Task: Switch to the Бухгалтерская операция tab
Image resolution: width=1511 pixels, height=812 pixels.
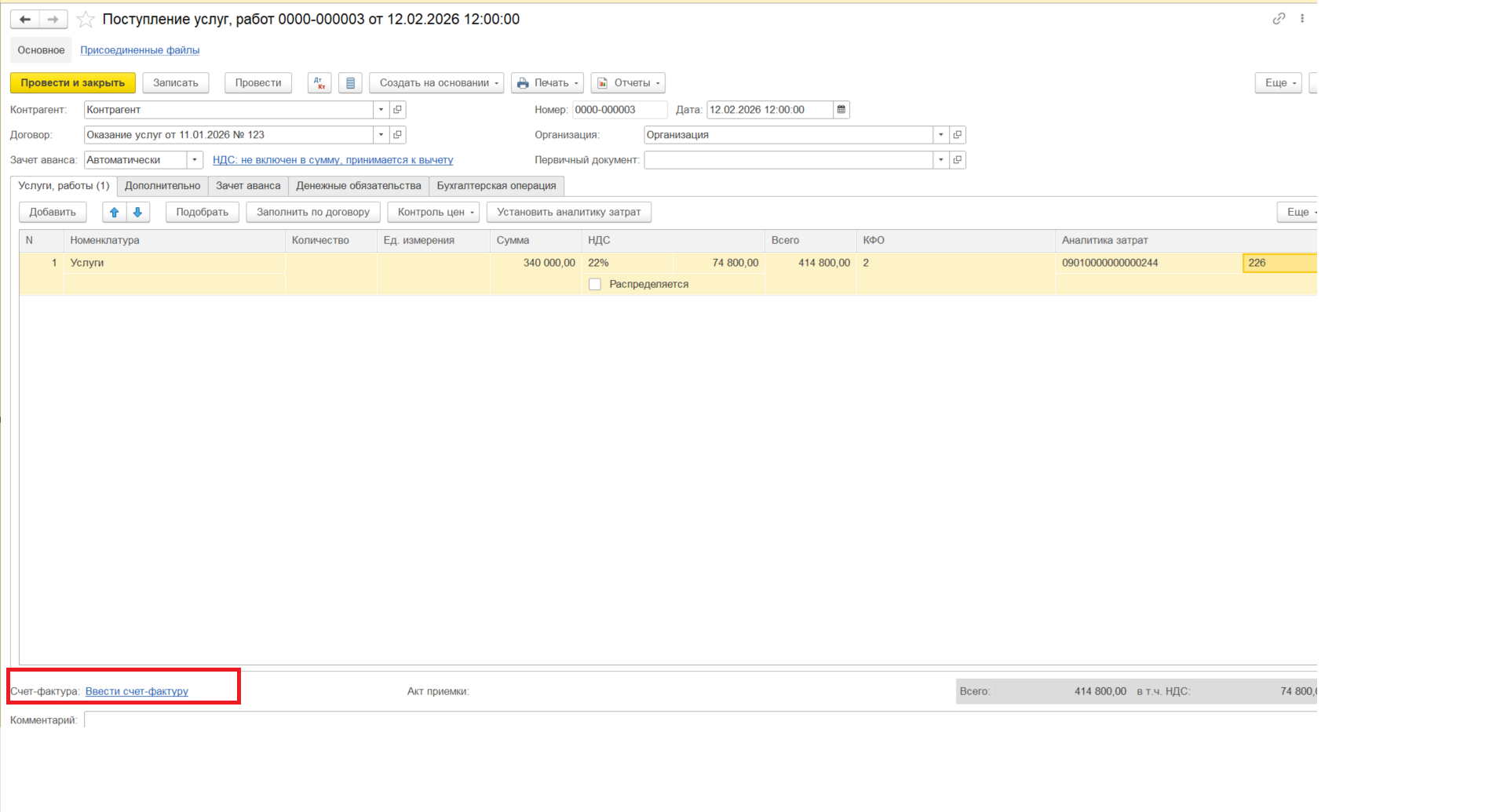Action: (x=496, y=186)
